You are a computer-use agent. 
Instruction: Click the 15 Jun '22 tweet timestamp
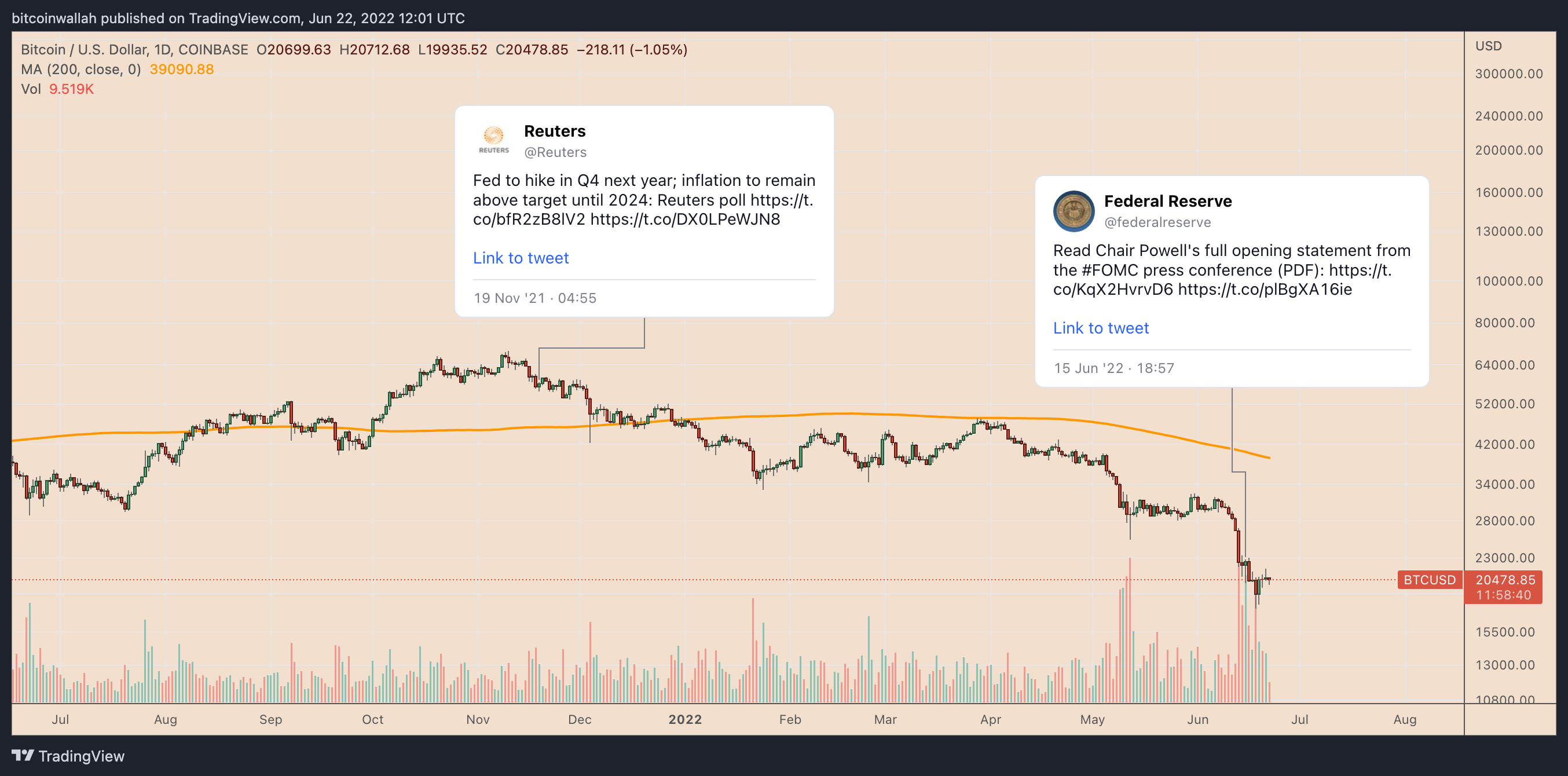coord(1114,368)
